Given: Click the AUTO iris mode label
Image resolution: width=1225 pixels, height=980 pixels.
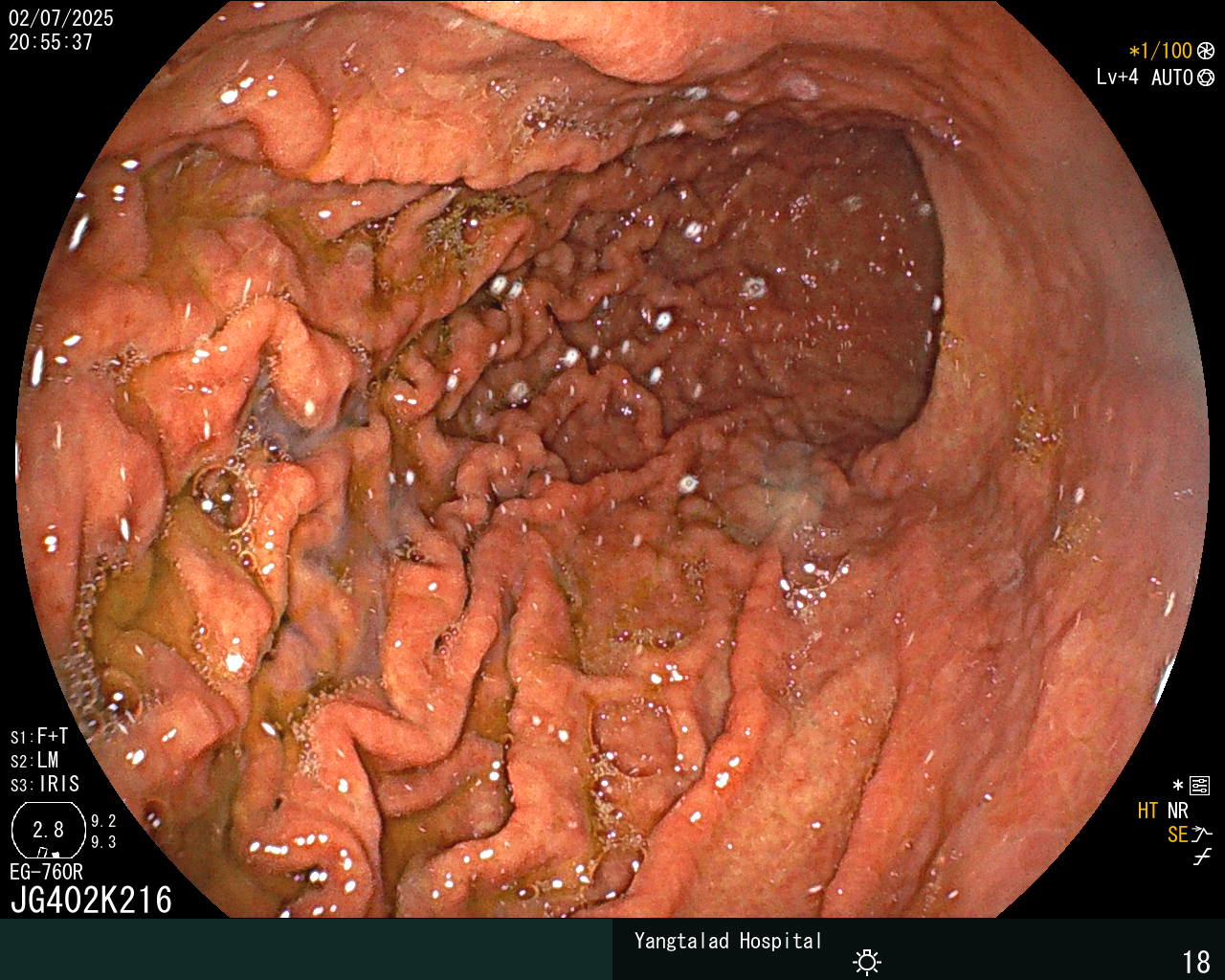Looking at the screenshot, I should pyautogui.click(x=1171, y=78).
